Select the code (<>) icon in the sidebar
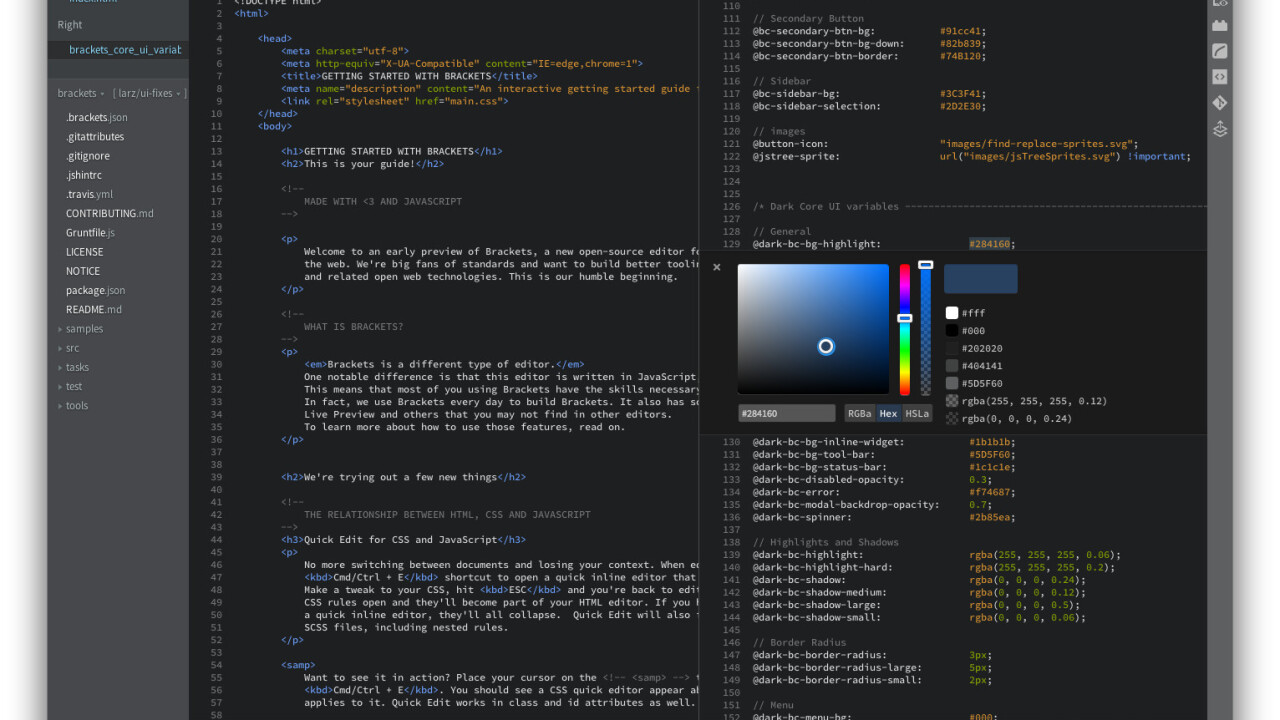 coord(1220,76)
